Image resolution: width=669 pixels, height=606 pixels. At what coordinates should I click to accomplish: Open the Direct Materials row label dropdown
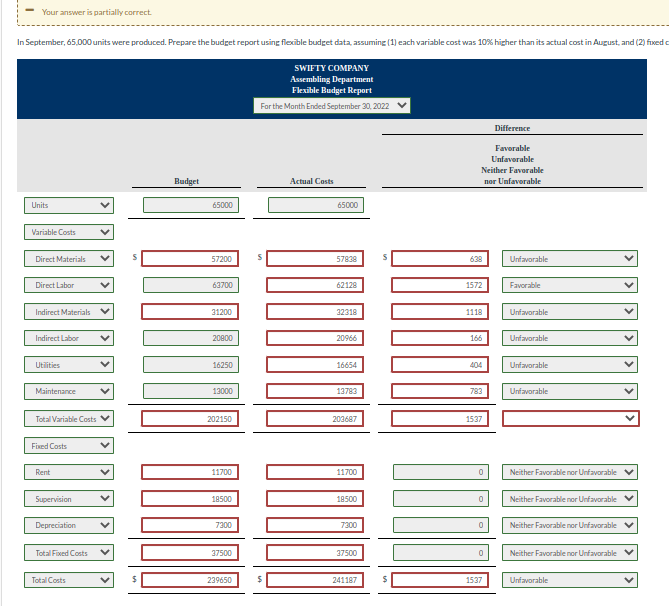coord(69,259)
